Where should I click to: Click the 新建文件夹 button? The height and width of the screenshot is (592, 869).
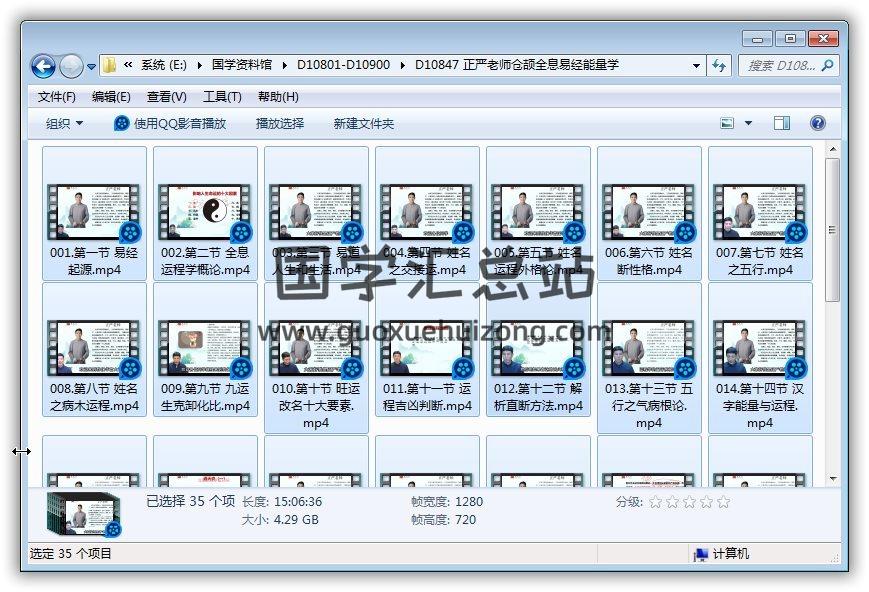coord(363,123)
